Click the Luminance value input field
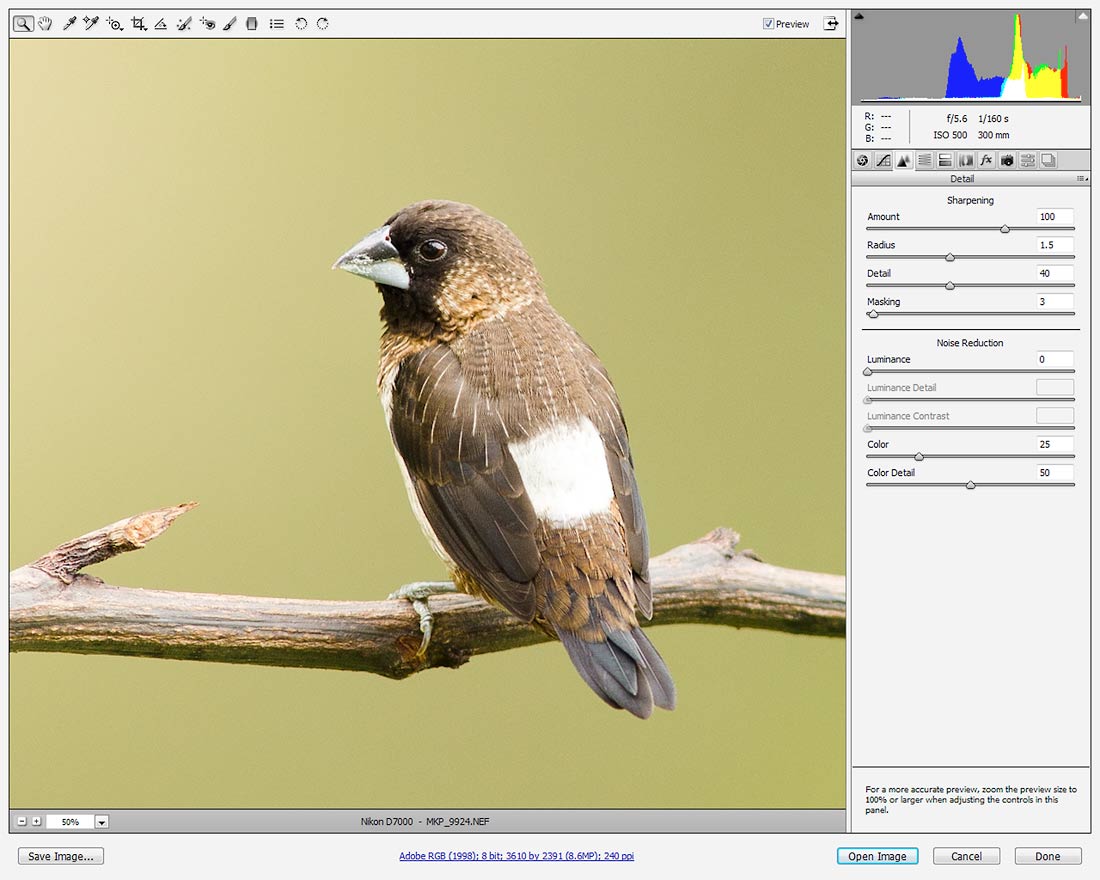Viewport: 1100px width, 880px height. click(1054, 359)
